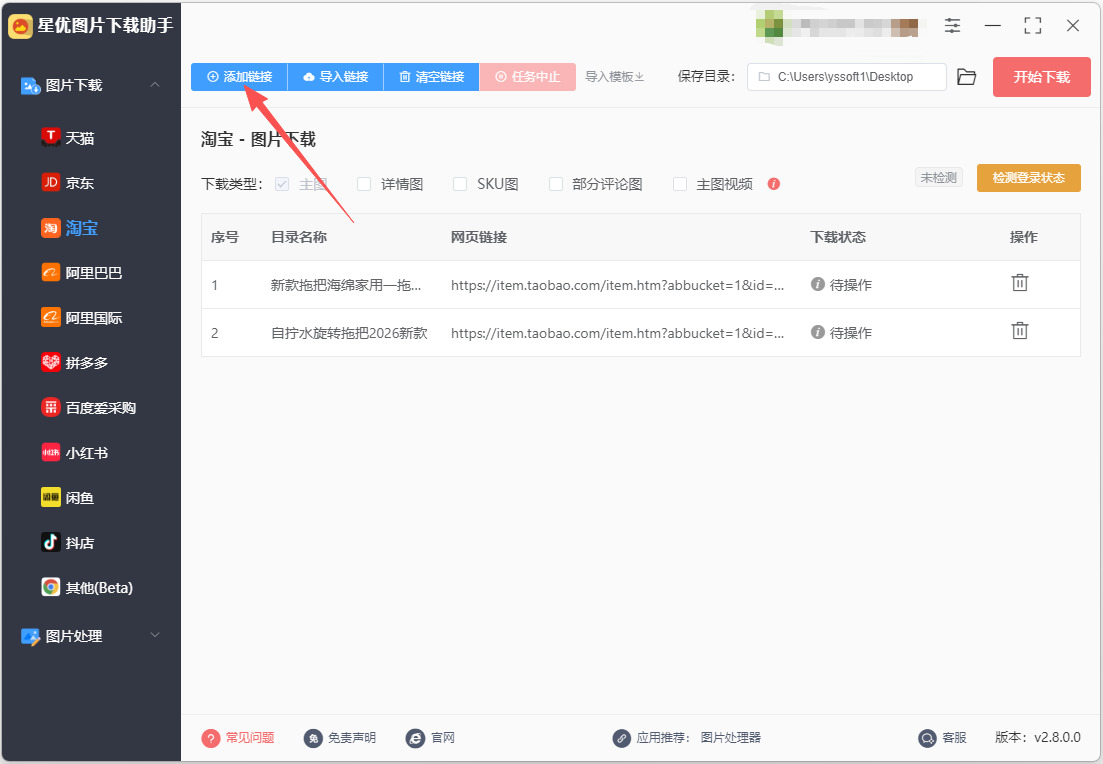Toggle fullscreen with the title bar icon
The width and height of the screenshot is (1103, 764).
1033,26
